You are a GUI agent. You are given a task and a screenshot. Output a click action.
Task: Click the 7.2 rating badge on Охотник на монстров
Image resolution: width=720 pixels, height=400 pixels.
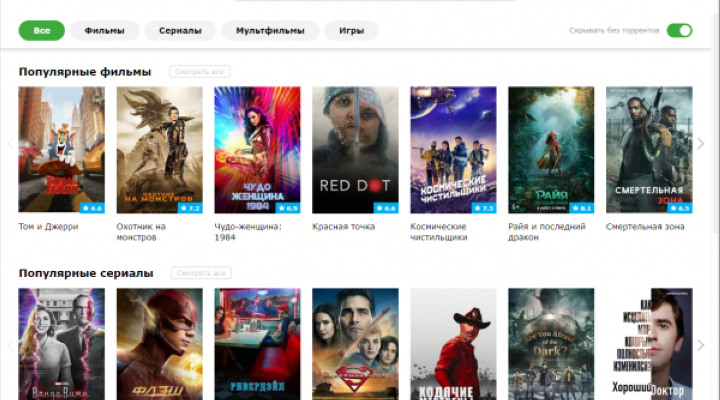[190, 208]
